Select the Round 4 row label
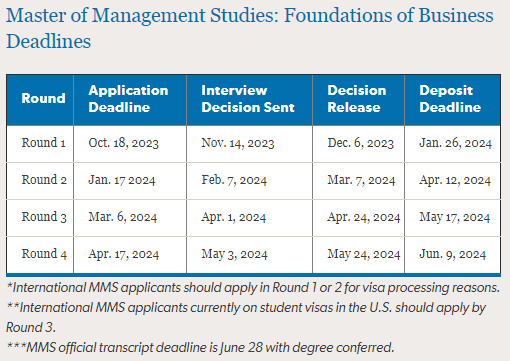Image resolution: width=510 pixels, height=361 pixels. point(44,254)
